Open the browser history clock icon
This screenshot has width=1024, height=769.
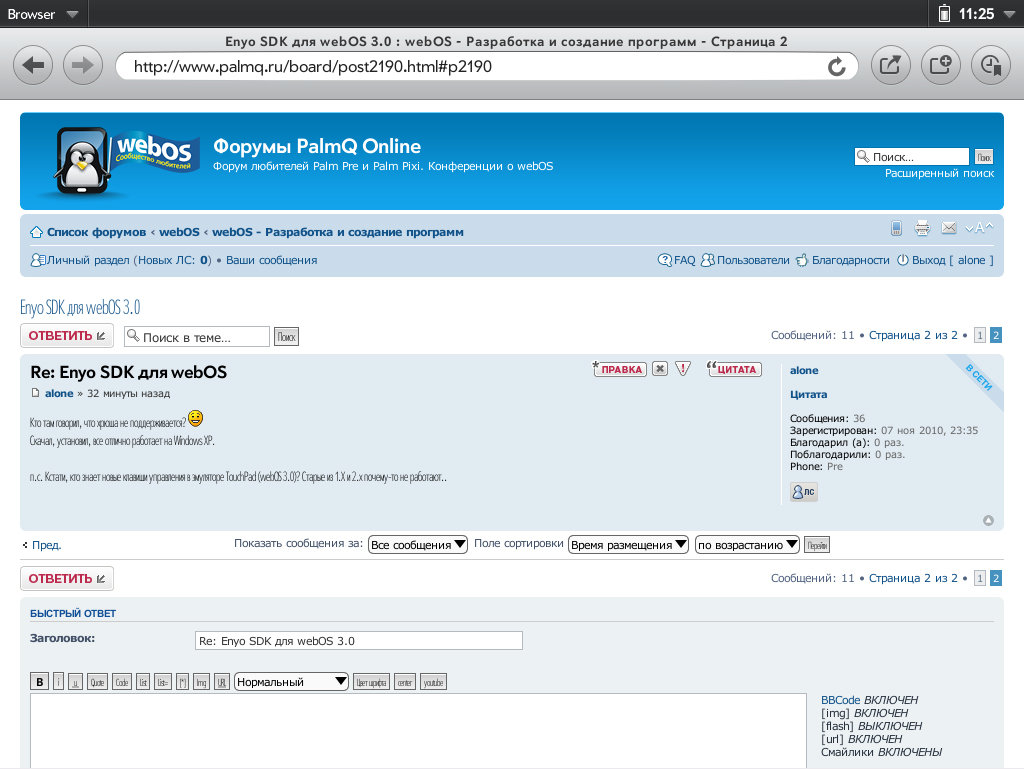click(x=990, y=66)
